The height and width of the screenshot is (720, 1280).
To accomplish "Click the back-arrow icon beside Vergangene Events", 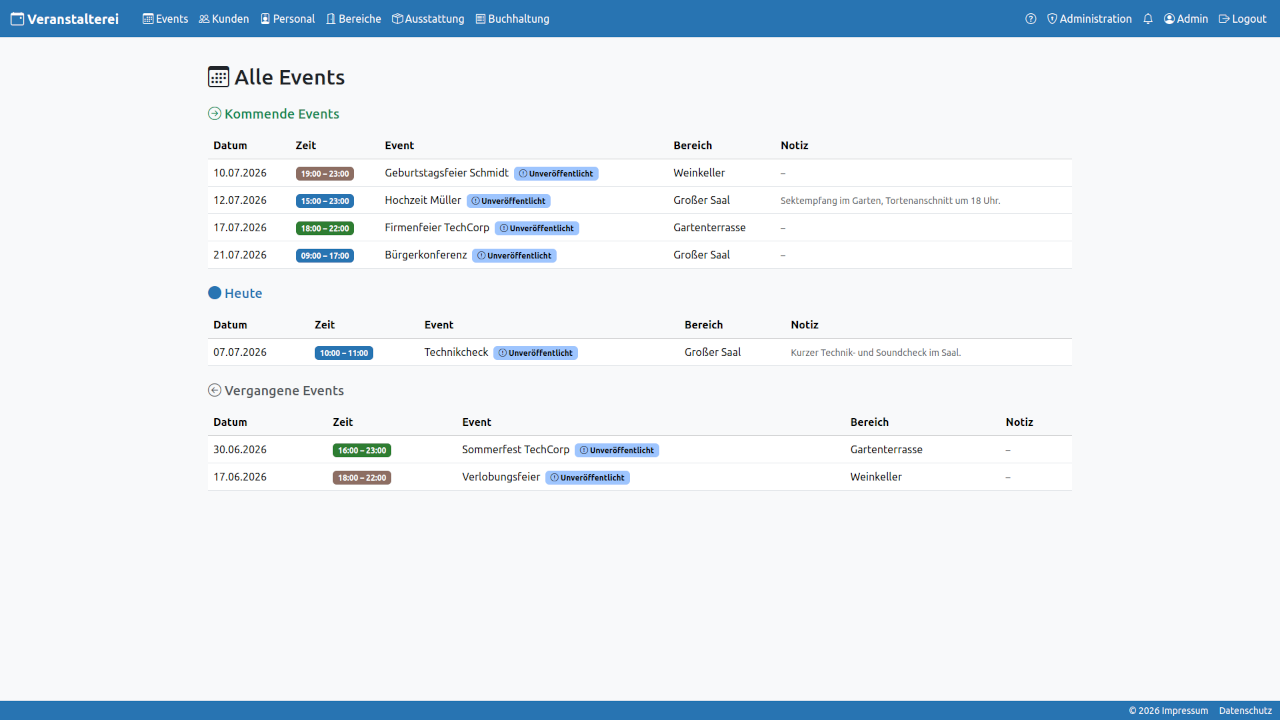I will pyautogui.click(x=214, y=391).
